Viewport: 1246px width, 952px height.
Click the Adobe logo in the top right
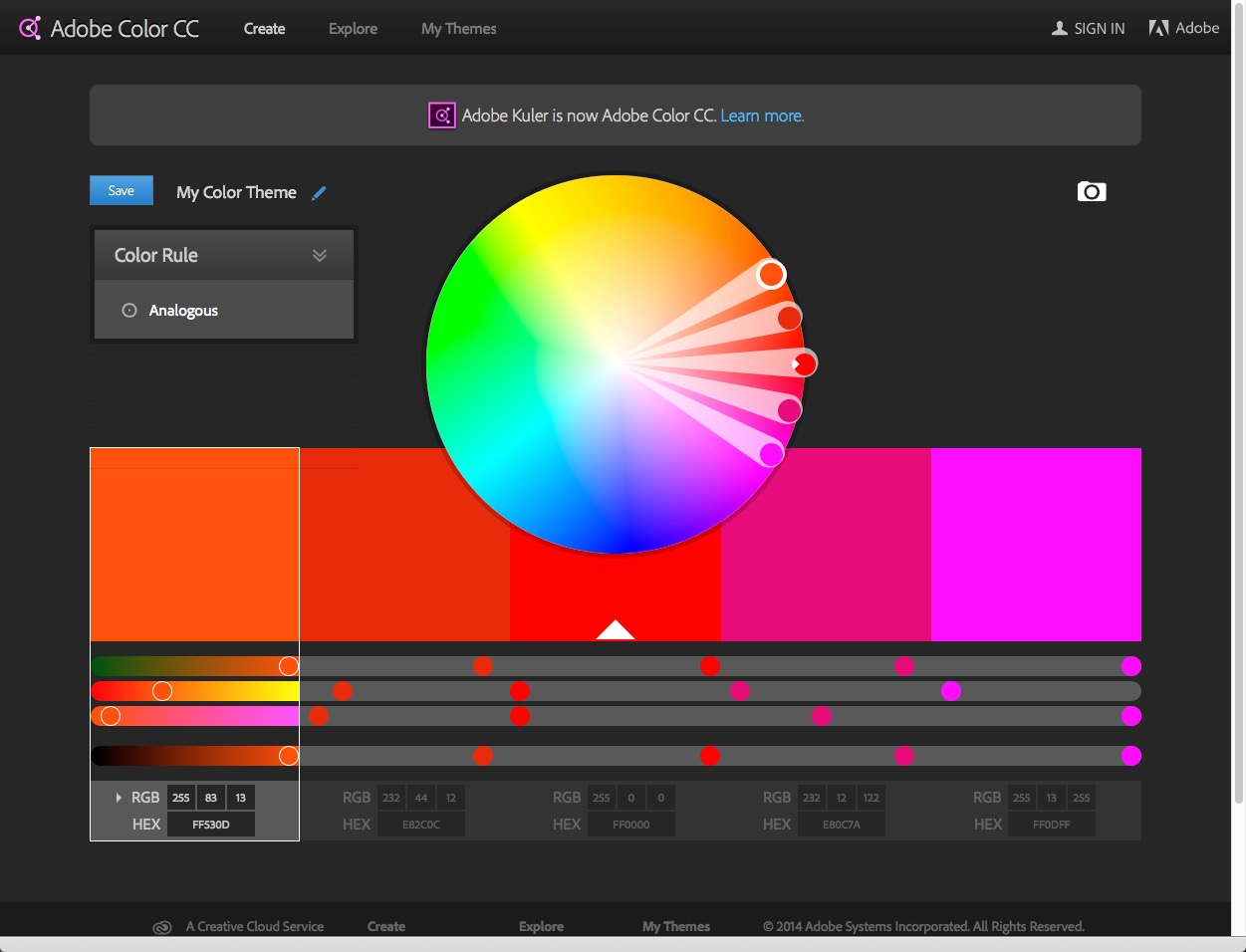click(x=1158, y=27)
